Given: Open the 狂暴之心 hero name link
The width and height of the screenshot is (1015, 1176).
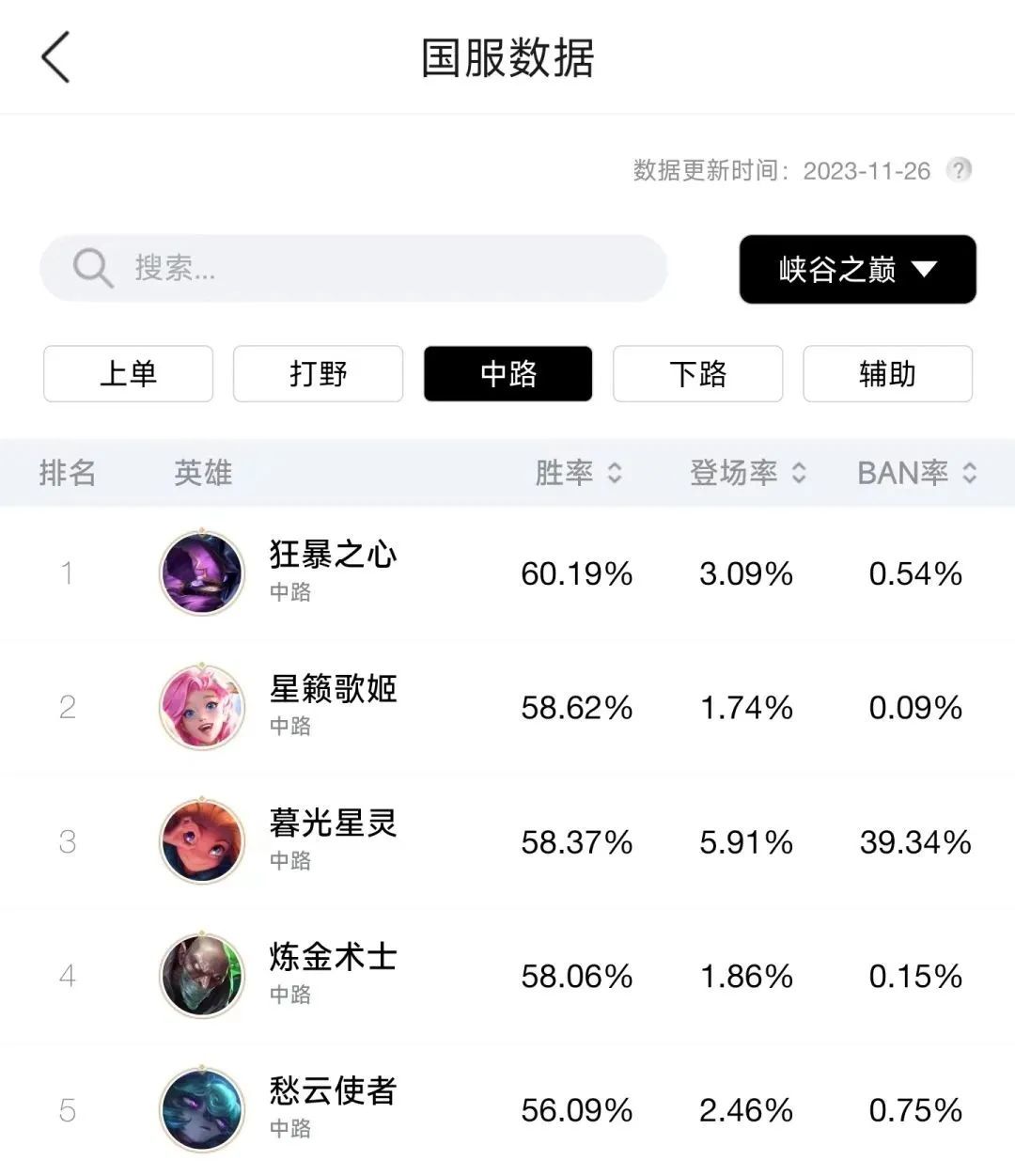Looking at the screenshot, I should [x=334, y=554].
